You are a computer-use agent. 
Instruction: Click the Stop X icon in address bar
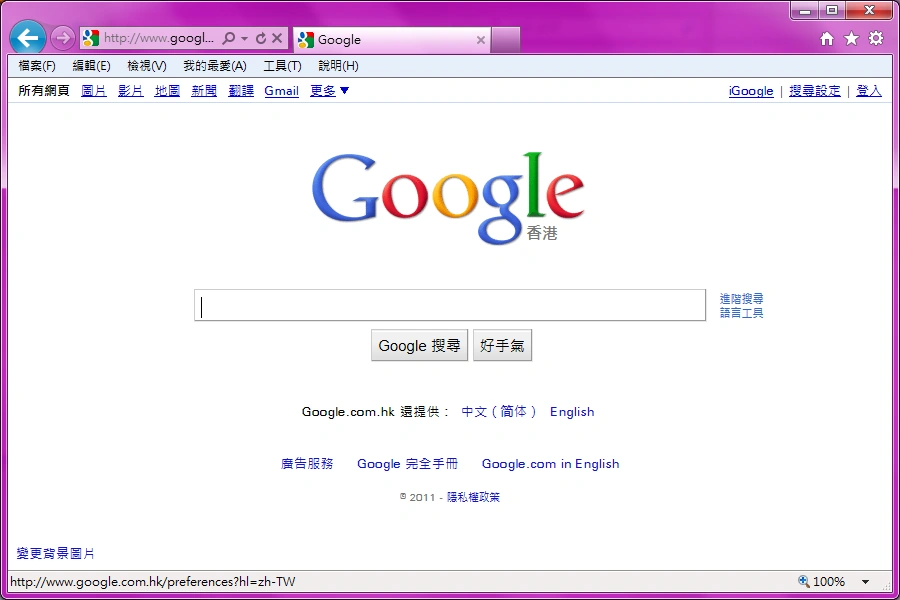coord(277,38)
